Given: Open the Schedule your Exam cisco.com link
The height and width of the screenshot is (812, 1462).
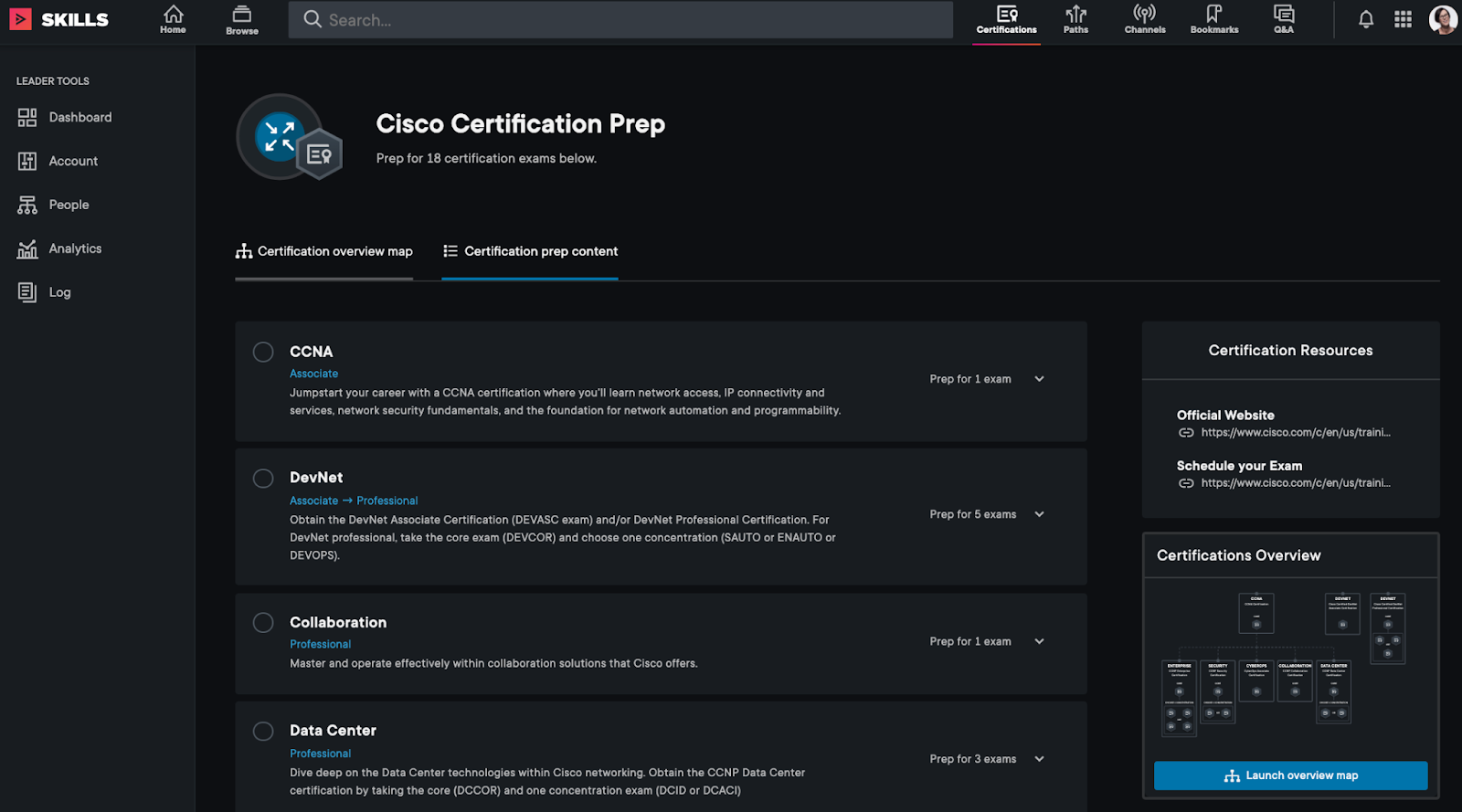Looking at the screenshot, I should [x=1295, y=483].
